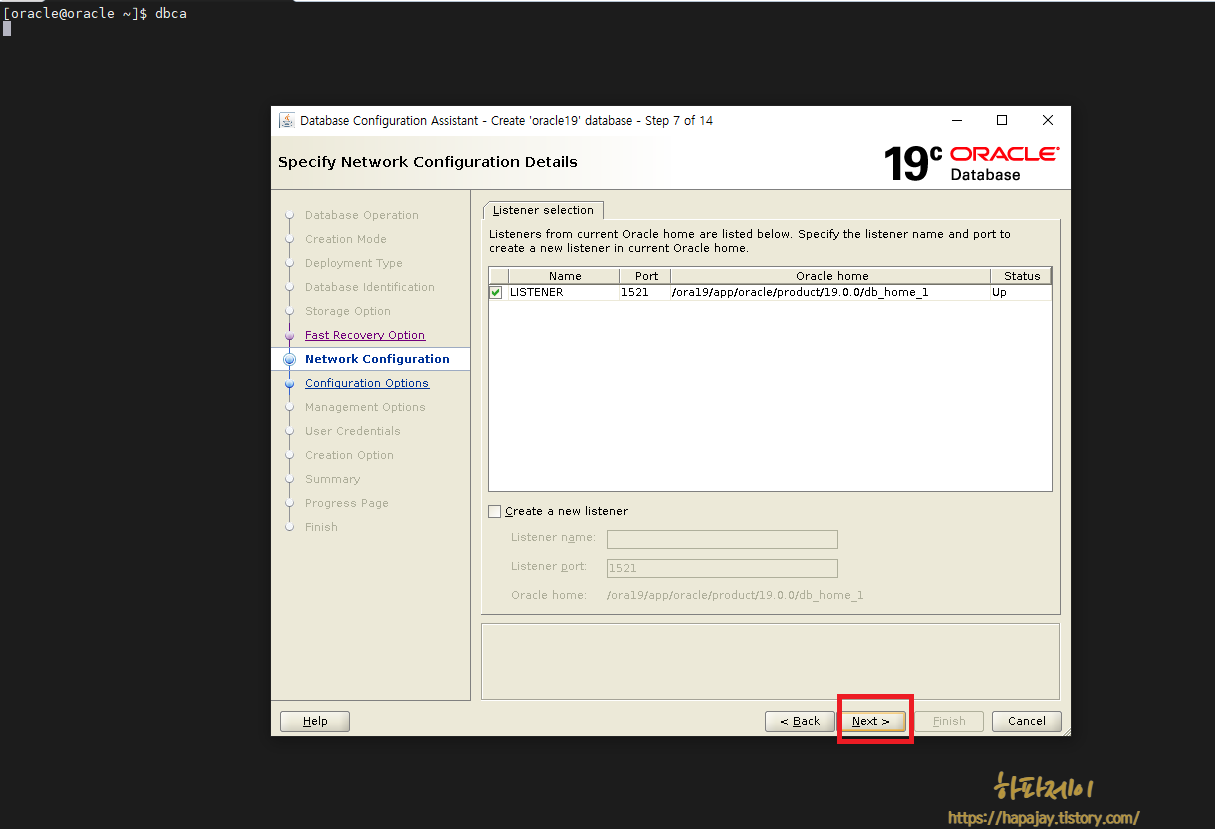The height and width of the screenshot is (829, 1215).
Task: Click the Port column header
Action: pyautogui.click(x=646, y=276)
